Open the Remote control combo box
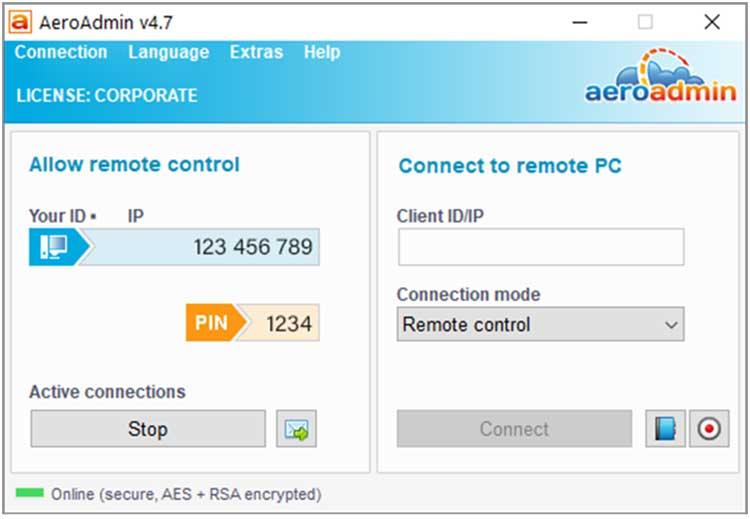This screenshot has width=750, height=519. [540, 324]
